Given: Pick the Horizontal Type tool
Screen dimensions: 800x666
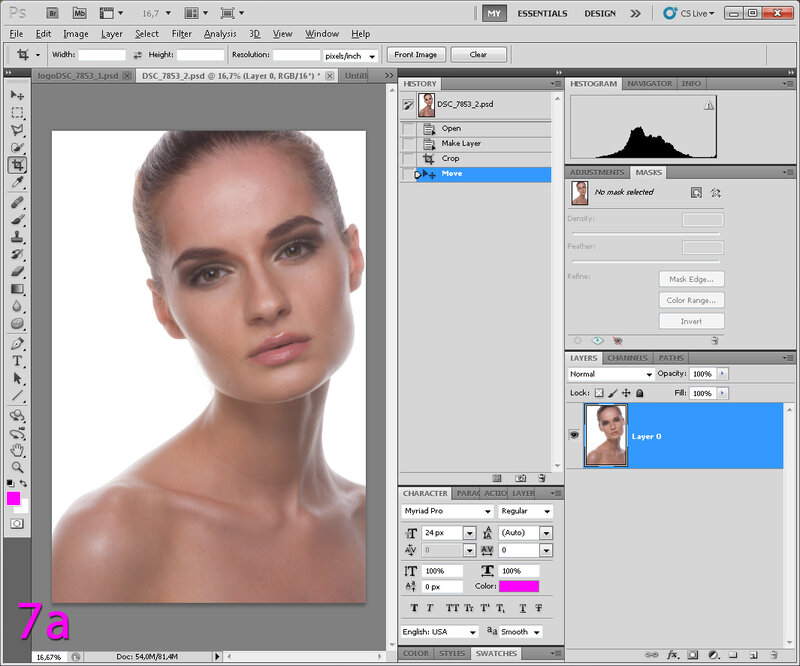Looking at the screenshot, I should point(17,360).
